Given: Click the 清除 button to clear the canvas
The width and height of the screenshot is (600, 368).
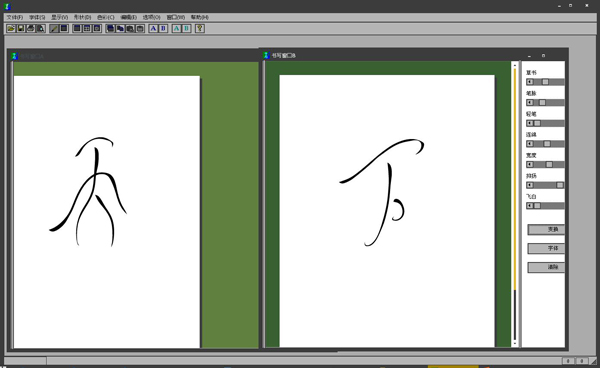Looking at the screenshot, I should point(546,267).
